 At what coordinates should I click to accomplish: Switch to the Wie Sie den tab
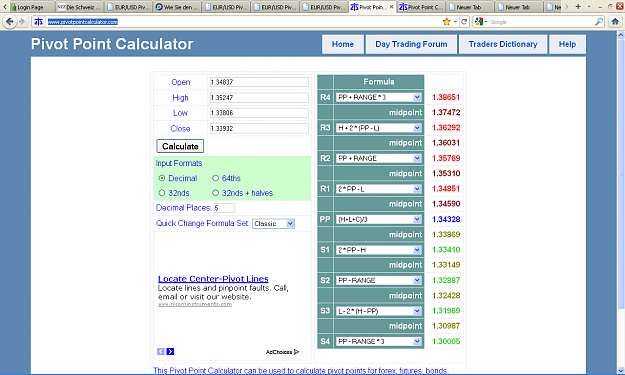point(177,7)
